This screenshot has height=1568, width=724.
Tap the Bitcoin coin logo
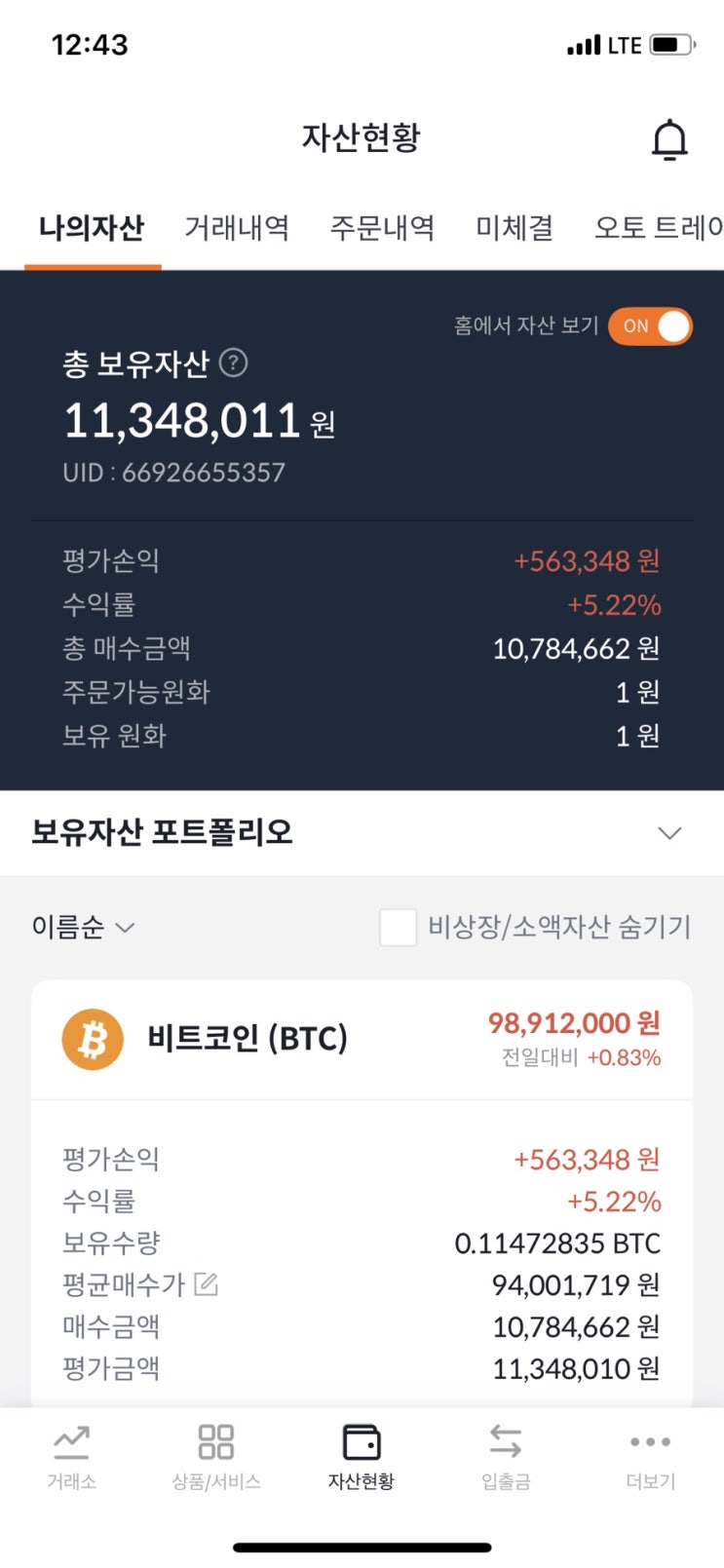click(x=93, y=1039)
